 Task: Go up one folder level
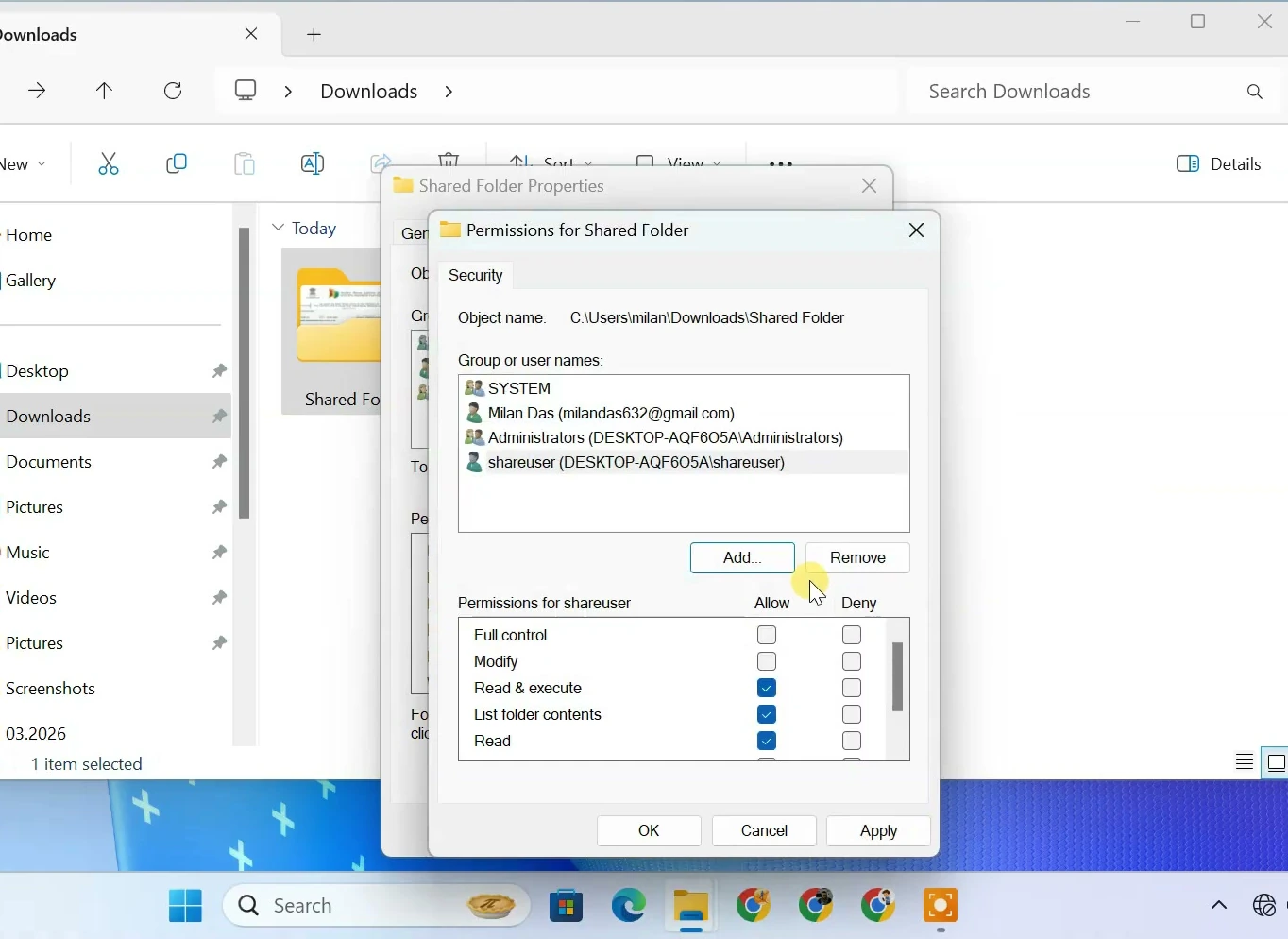coord(105,91)
